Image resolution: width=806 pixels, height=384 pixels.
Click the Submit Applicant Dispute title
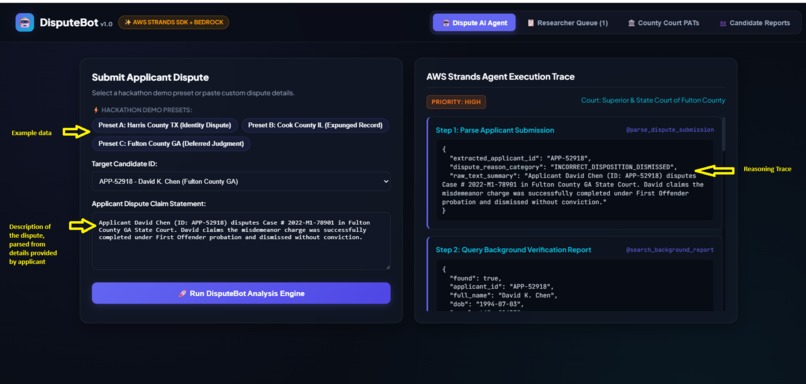tap(150, 78)
